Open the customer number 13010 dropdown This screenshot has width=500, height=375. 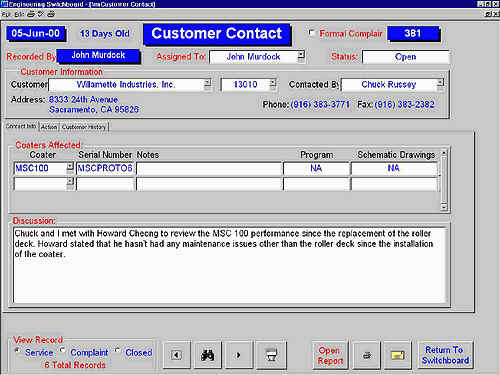coord(273,84)
